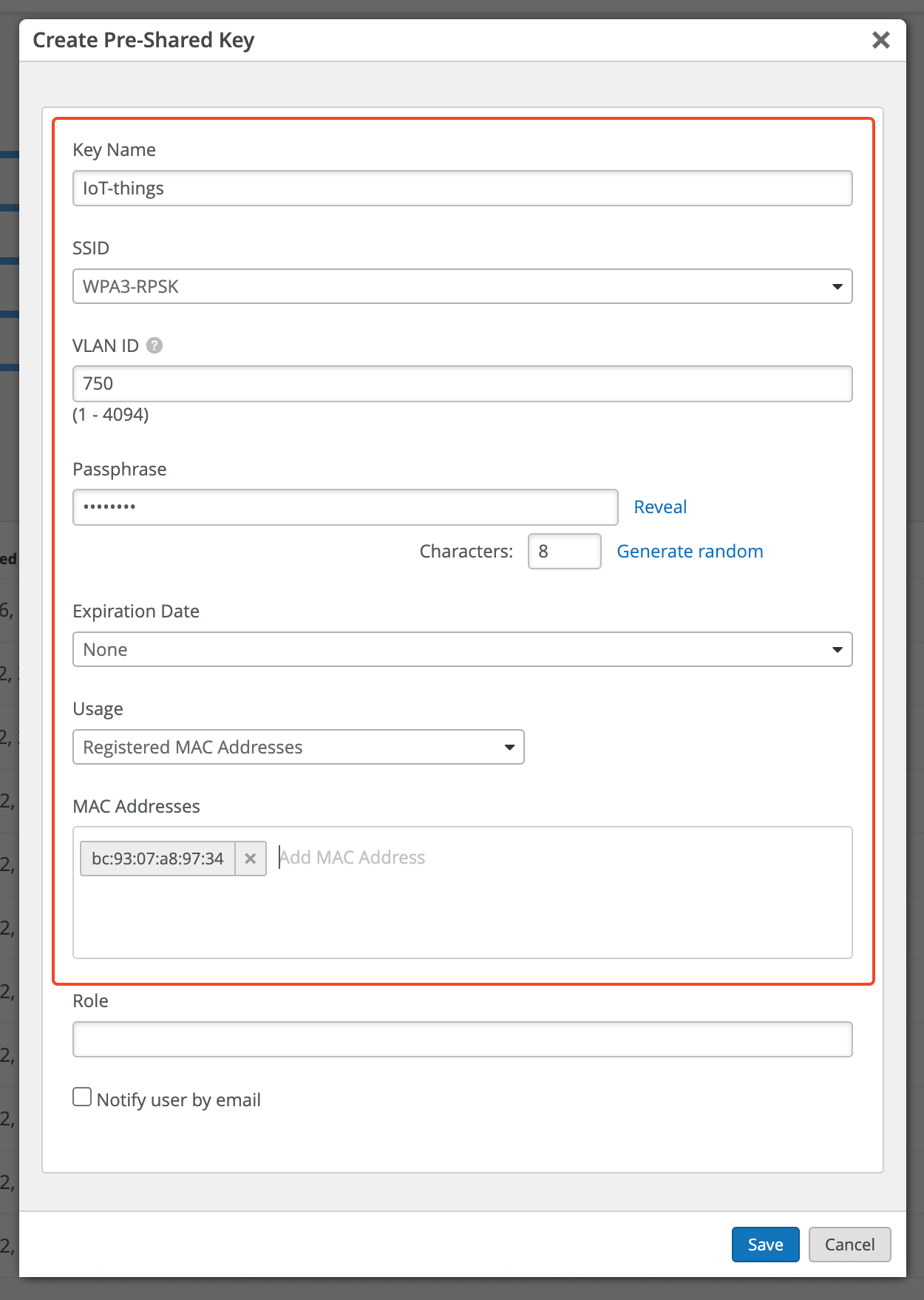
Task: Open the Usage dropdown menu
Action: pyautogui.click(x=298, y=747)
